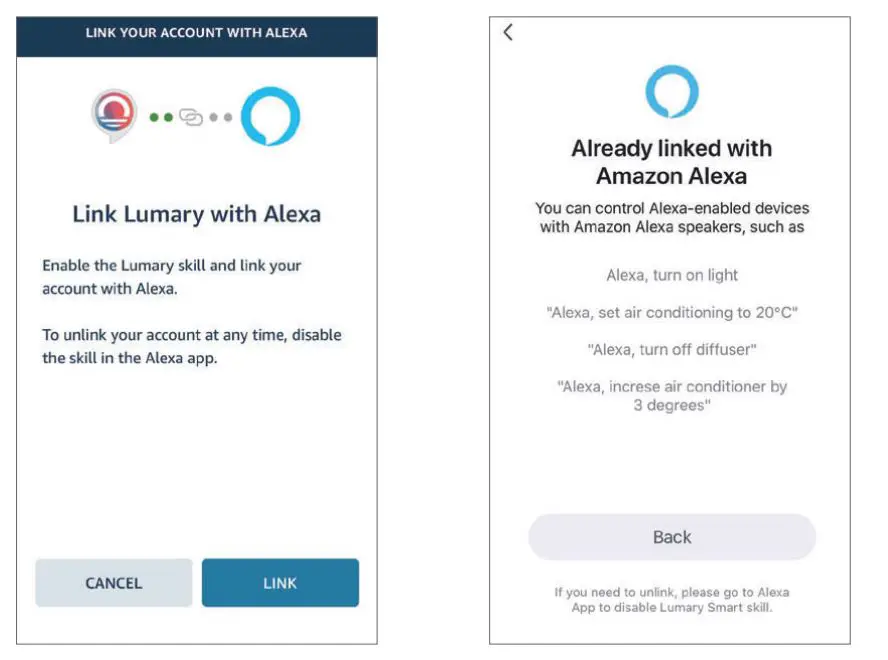Select the Alexa, turn off diffuser example
This screenshot has width=888, height=660.
pyautogui.click(x=672, y=350)
